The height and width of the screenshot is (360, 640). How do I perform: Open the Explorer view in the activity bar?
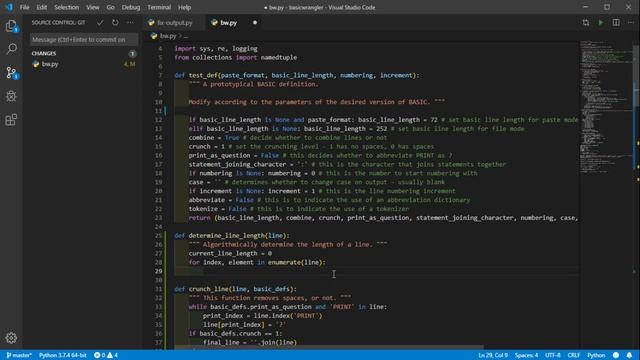point(11,27)
